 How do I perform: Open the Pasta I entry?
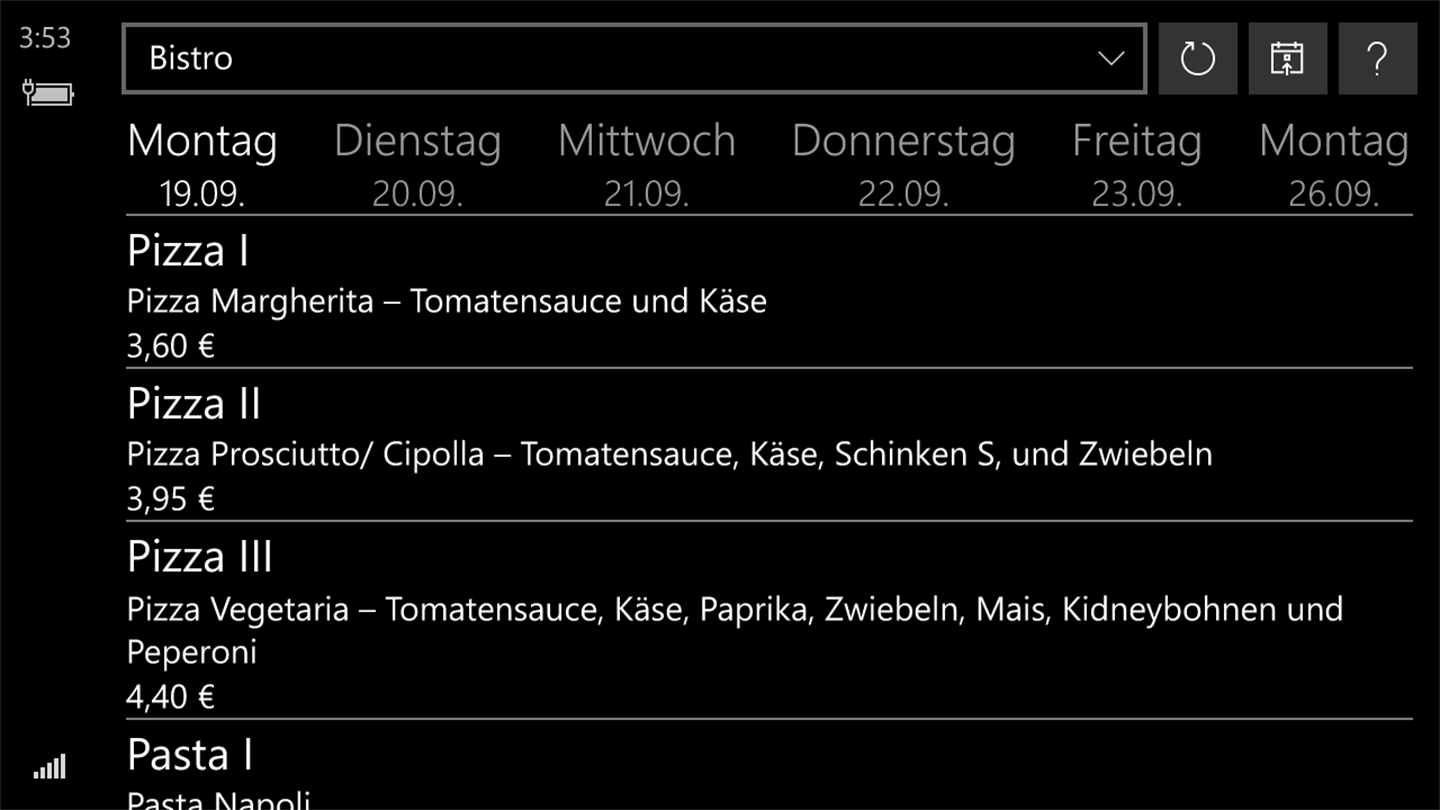[190, 755]
